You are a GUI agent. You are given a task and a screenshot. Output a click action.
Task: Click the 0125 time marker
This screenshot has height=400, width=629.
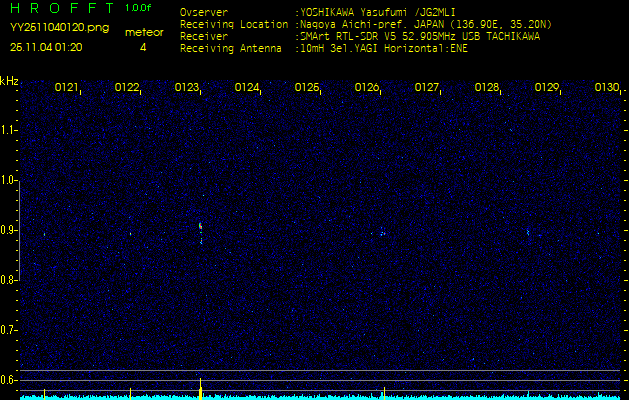point(307,88)
